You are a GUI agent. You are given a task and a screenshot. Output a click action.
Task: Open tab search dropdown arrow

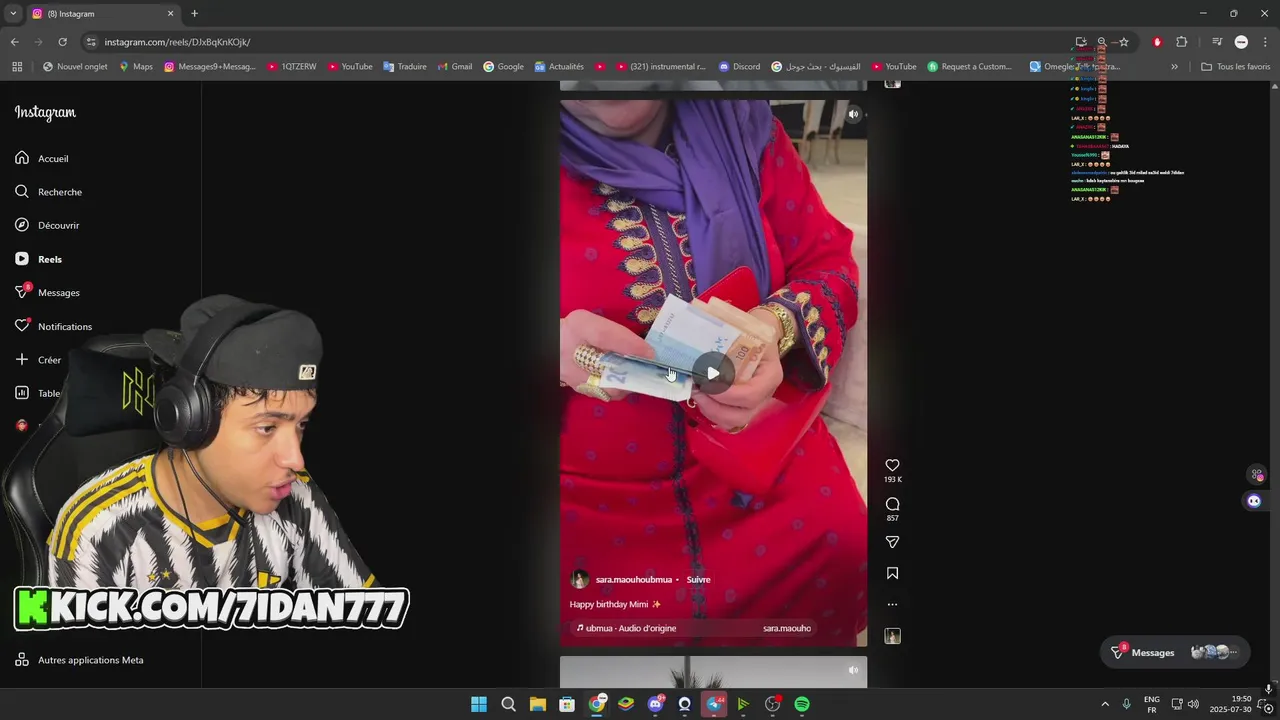point(13,14)
